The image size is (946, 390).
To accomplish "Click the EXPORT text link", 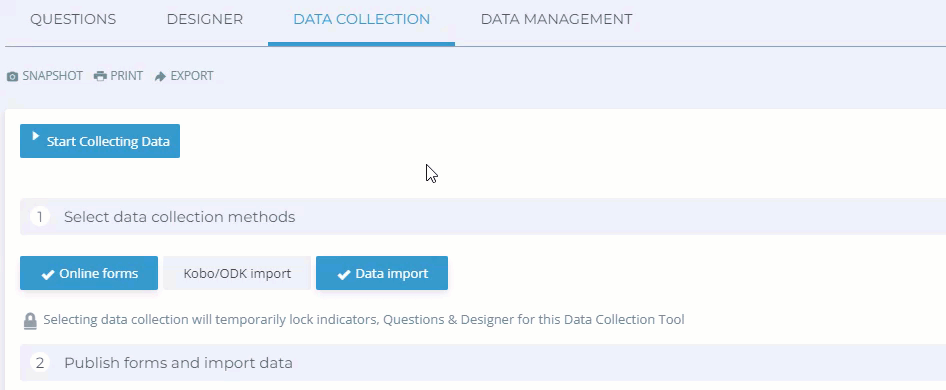I will (x=192, y=76).
